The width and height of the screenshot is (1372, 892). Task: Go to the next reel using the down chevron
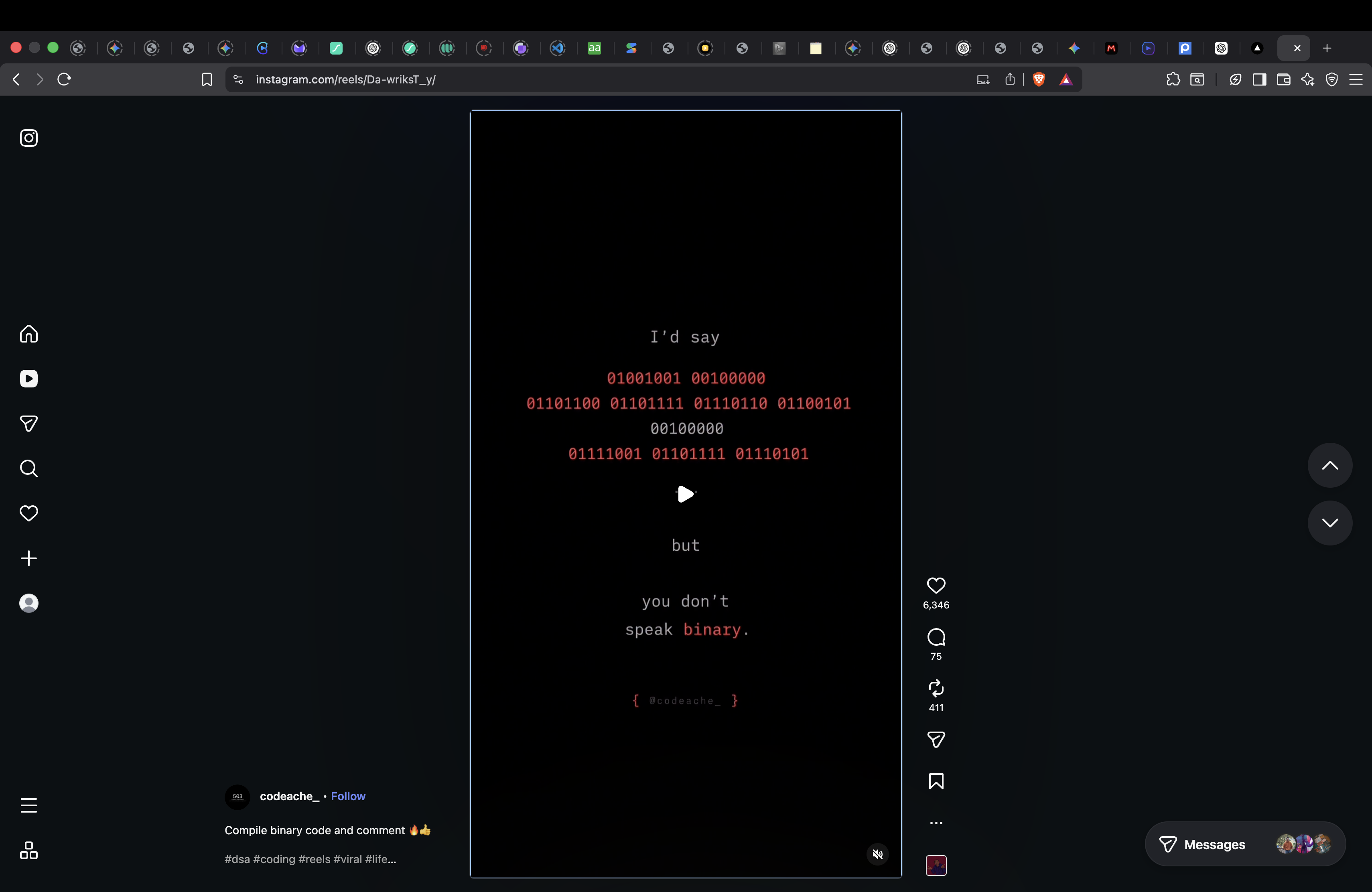1329,523
